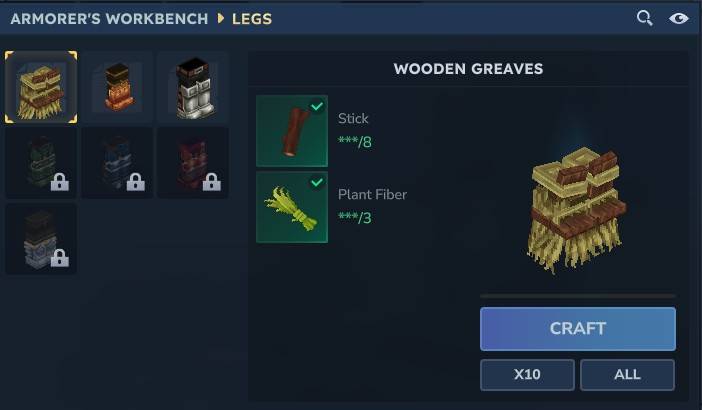Click the Legs breadcrumb category
The image size is (702, 410).
252,19
